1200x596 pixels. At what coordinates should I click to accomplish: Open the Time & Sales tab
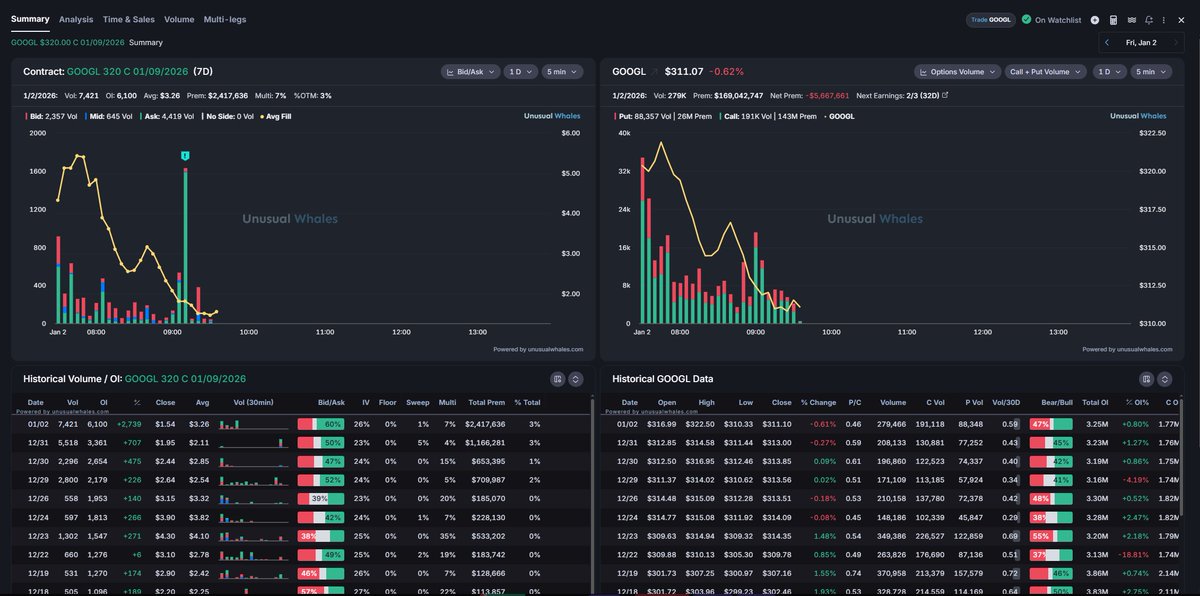click(x=129, y=19)
